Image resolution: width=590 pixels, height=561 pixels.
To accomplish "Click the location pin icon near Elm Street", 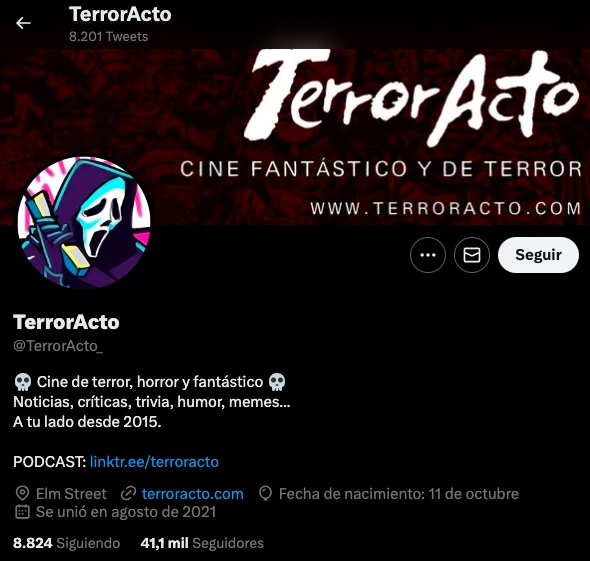I will point(22,493).
